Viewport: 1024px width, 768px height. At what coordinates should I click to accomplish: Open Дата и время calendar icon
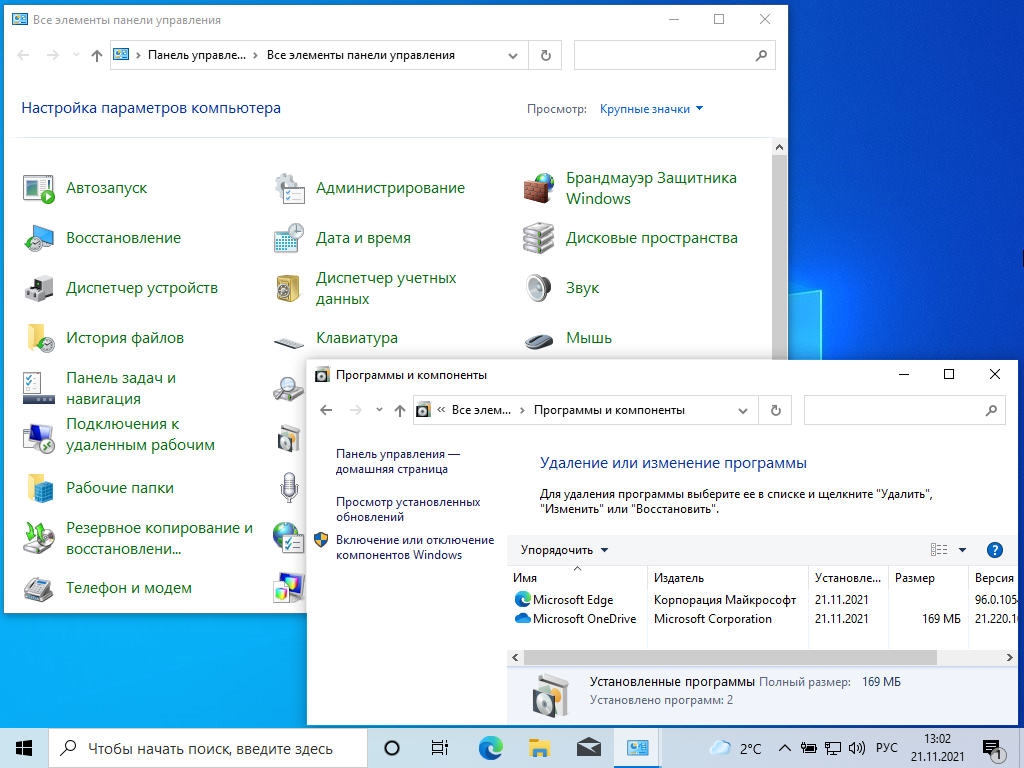coord(289,238)
